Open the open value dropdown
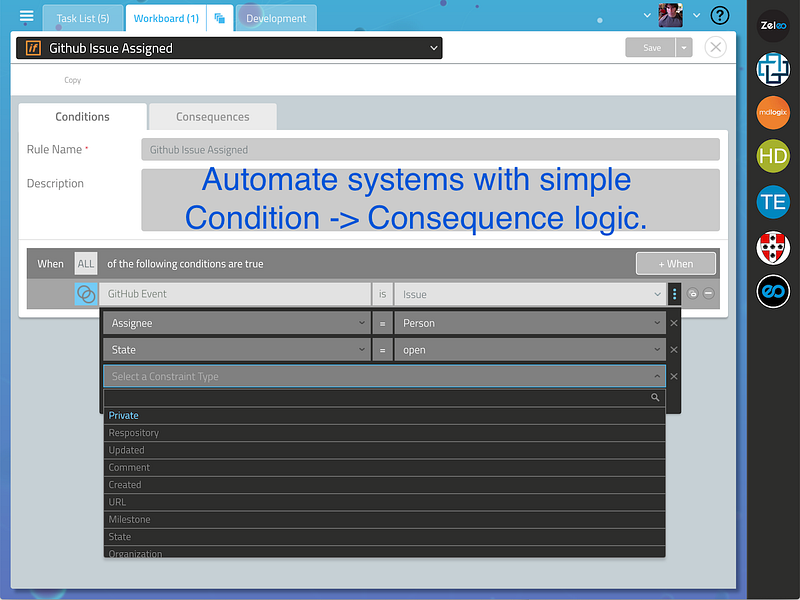The height and width of the screenshot is (600, 800). pyautogui.click(x=530, y=349)
